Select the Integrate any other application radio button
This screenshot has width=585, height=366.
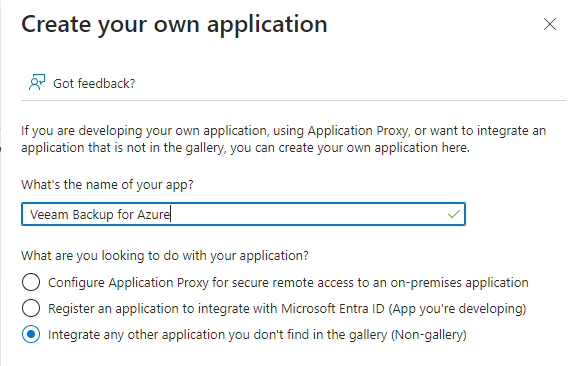pyautogui.click(x=31, y=334)
